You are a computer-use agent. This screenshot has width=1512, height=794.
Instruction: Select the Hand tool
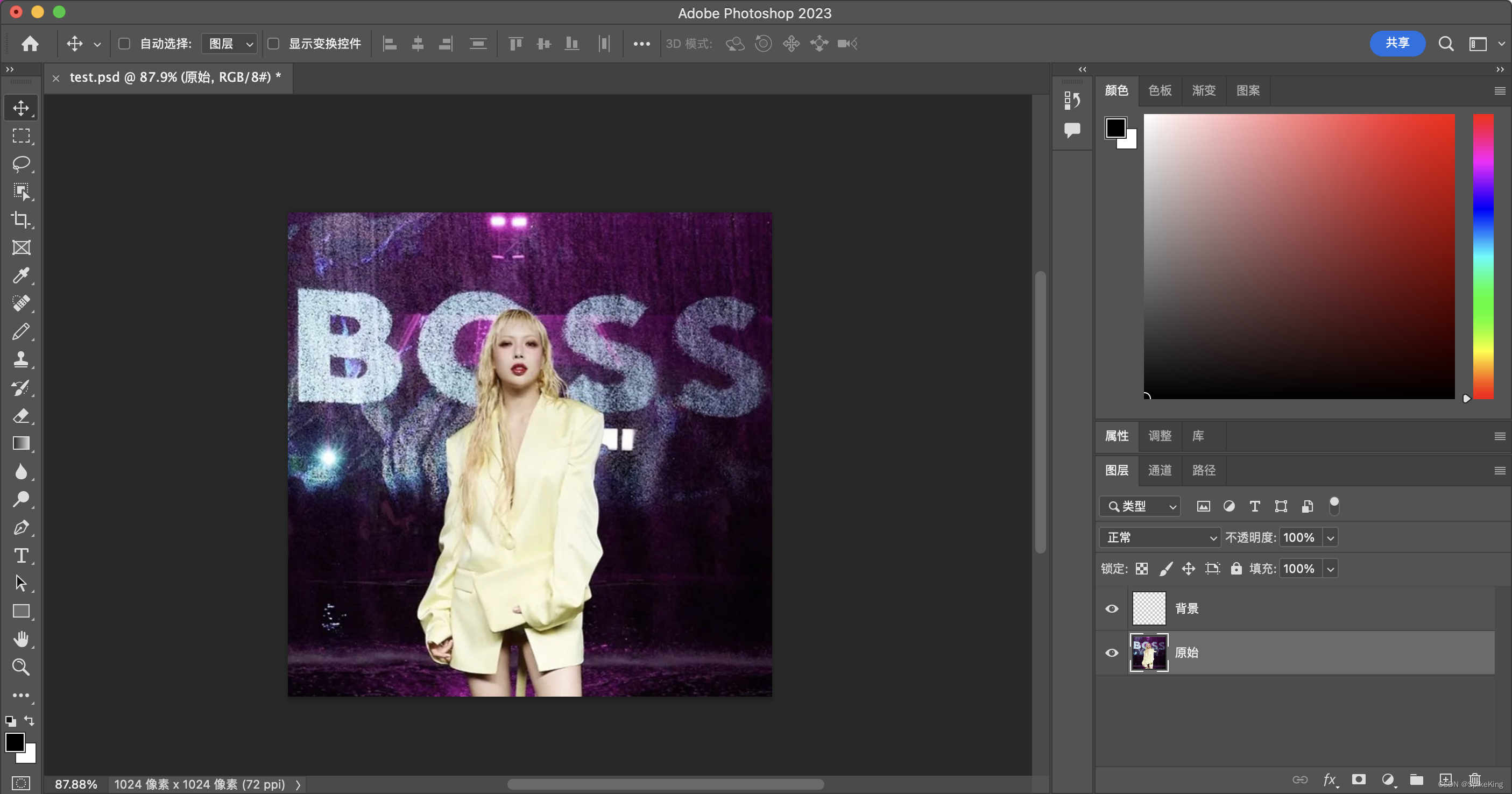click(x=21, y=639)
